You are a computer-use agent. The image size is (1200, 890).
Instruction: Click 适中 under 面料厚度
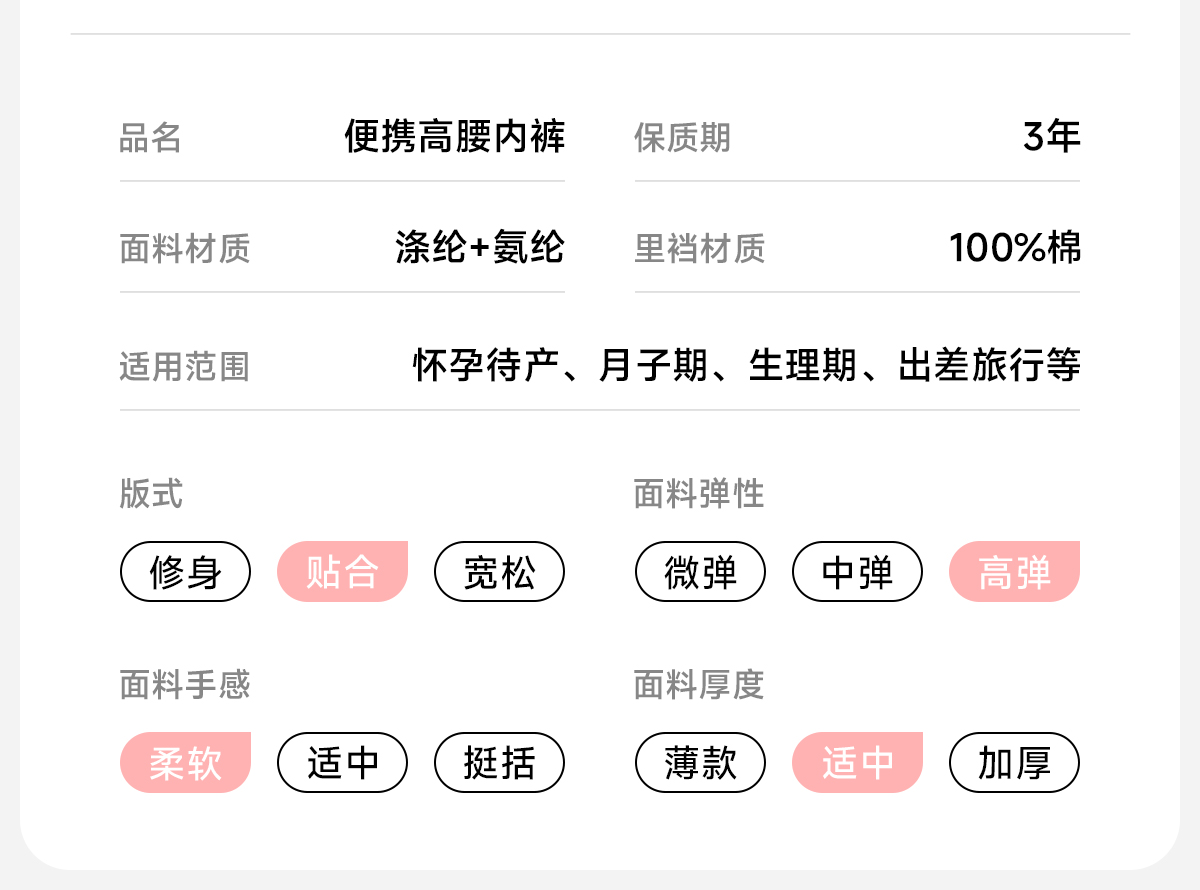(x=857, y=763)
